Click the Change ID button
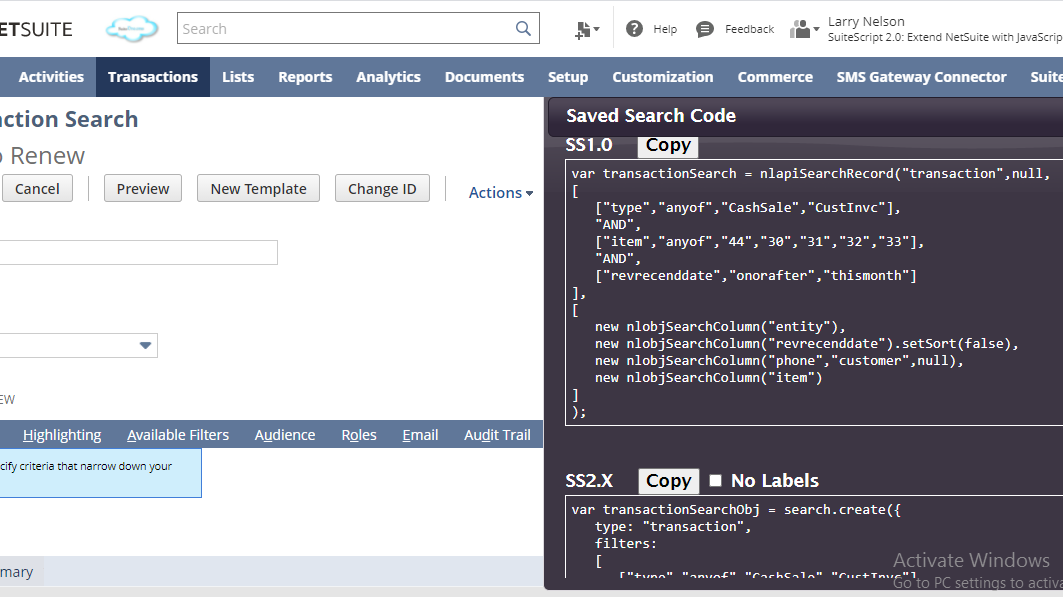 382,188
